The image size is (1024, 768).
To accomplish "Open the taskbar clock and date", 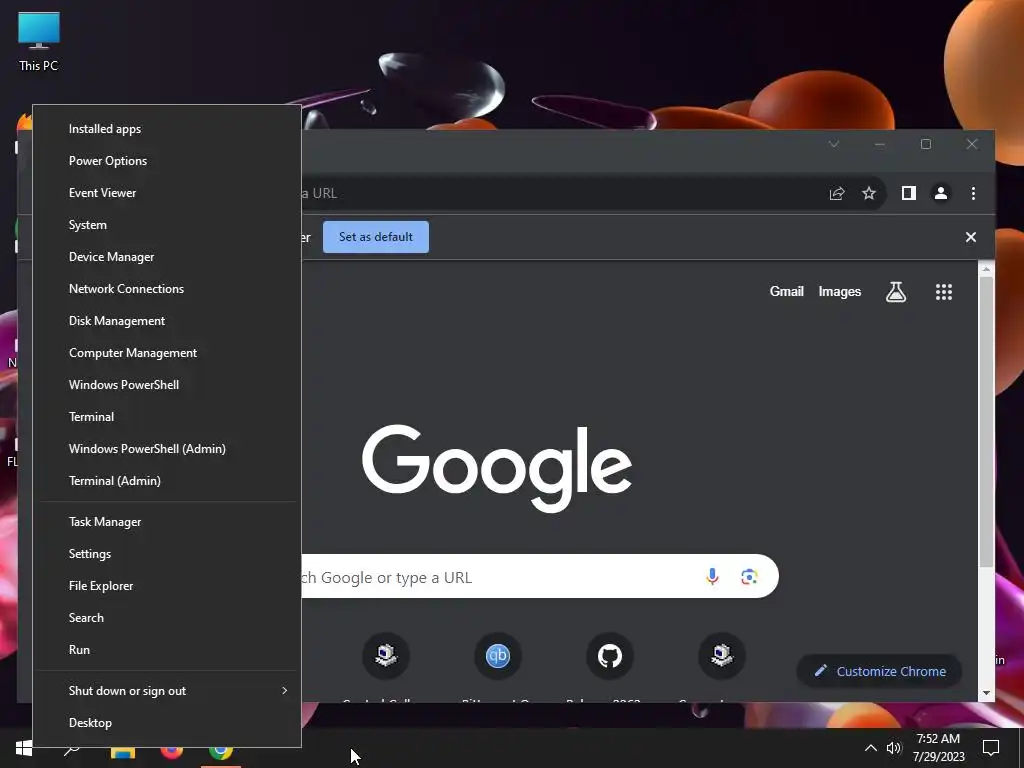I will click(x=938, y=748).
